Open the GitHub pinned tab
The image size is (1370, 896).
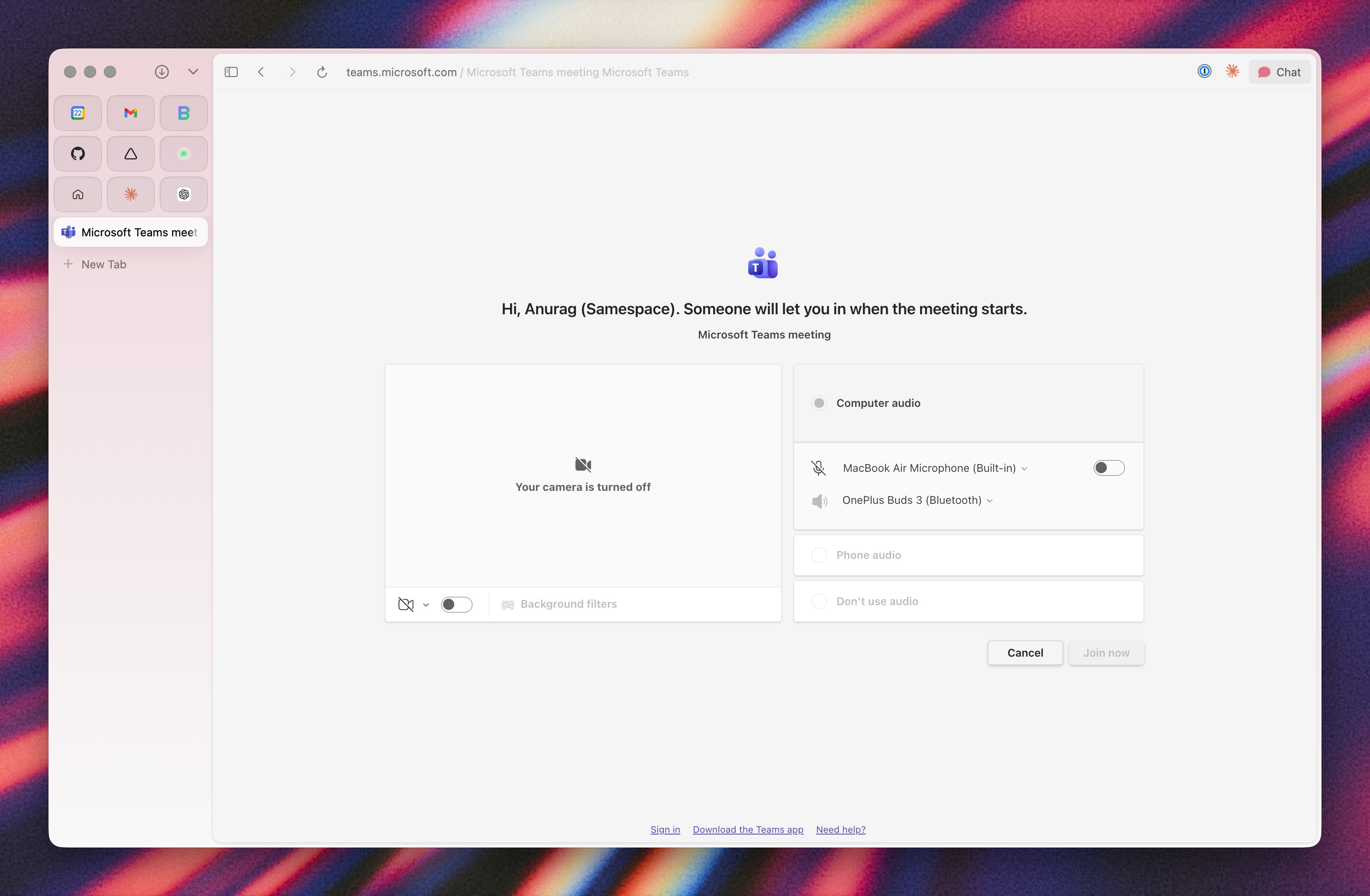pyautogui.click(x=78, y=154)
